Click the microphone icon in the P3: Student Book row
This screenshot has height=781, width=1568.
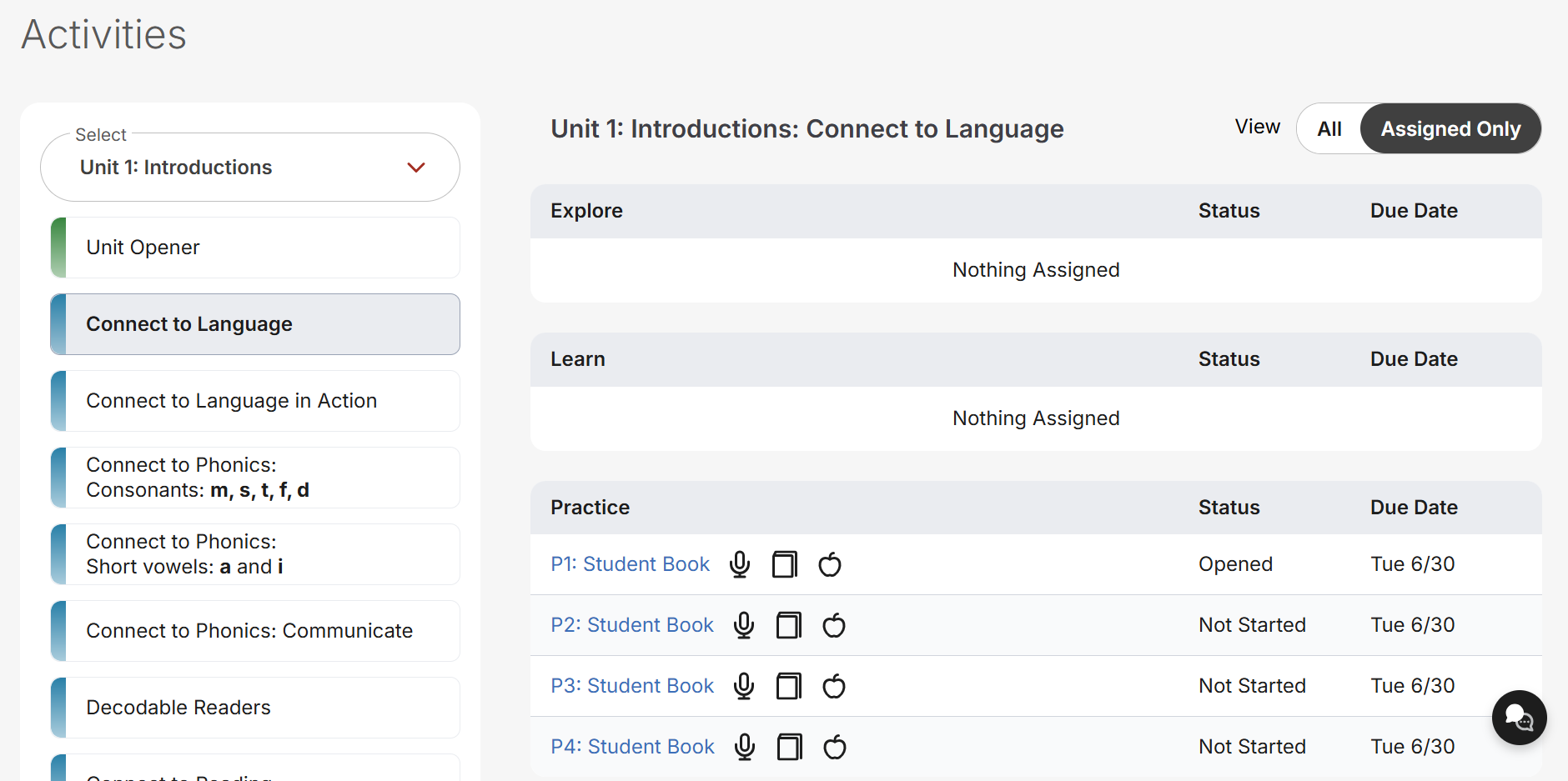744,686
